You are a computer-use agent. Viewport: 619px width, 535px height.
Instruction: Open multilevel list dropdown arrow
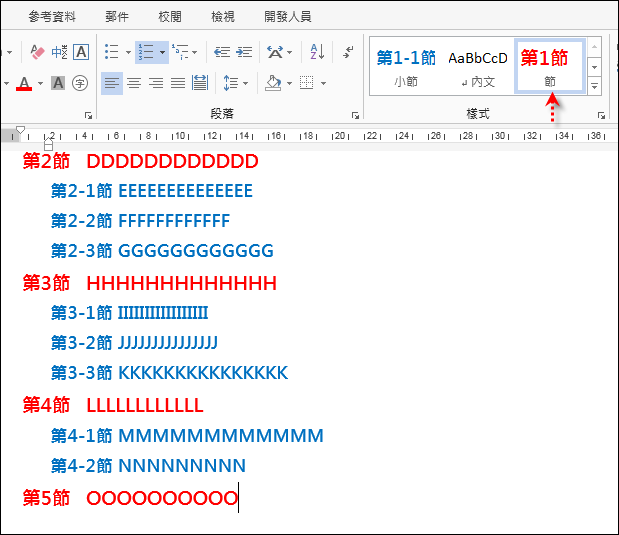pyautogui.click(x=195, y=52)
